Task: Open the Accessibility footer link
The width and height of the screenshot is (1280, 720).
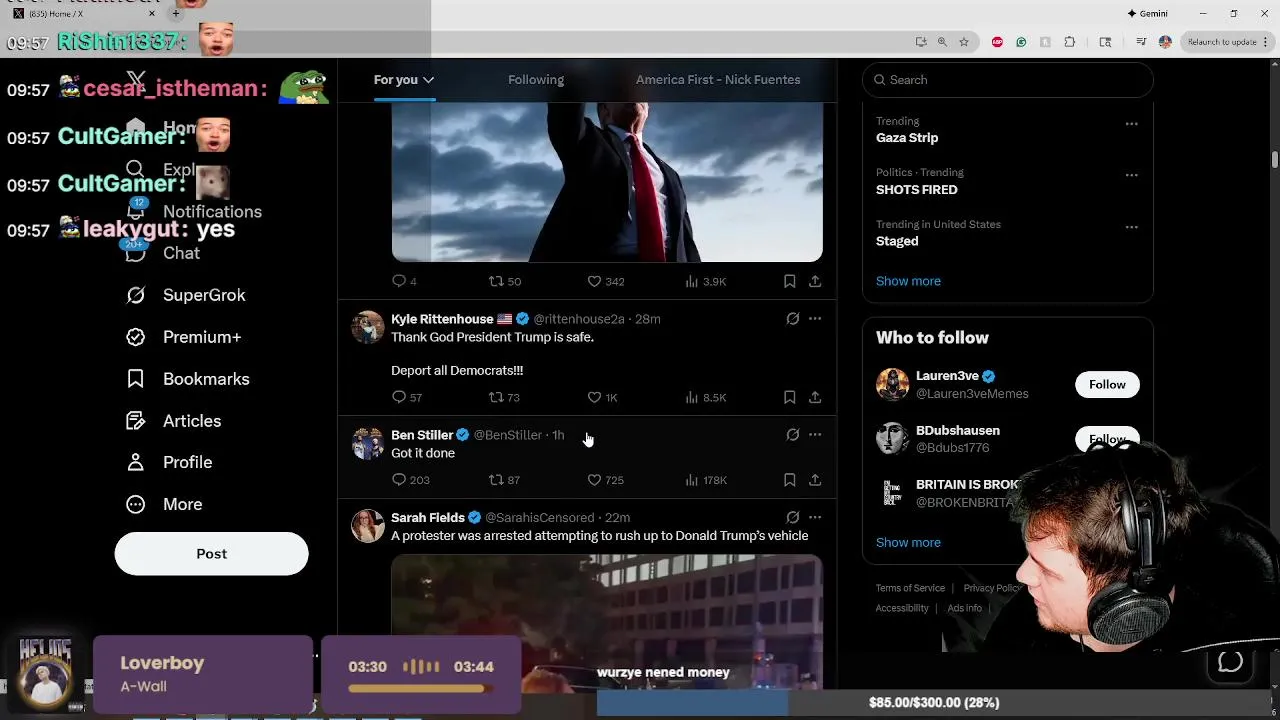Action: tap(902, 608)
